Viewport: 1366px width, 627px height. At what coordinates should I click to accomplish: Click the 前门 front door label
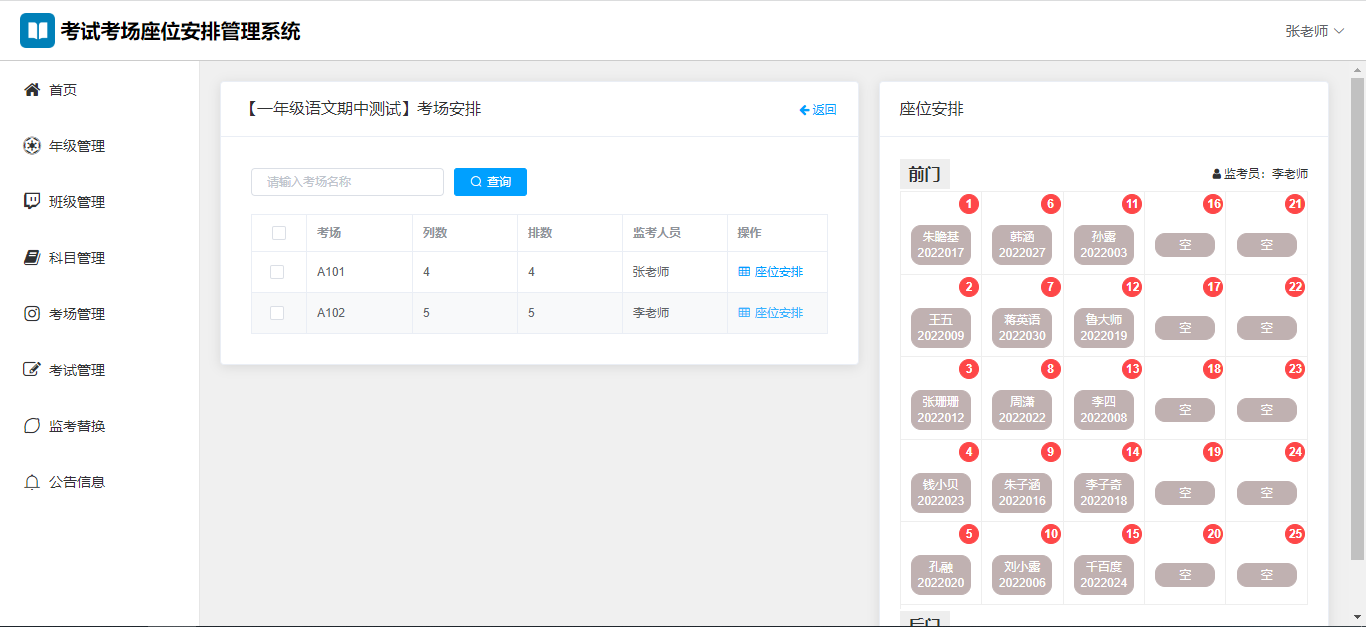[x=925, y=174]
